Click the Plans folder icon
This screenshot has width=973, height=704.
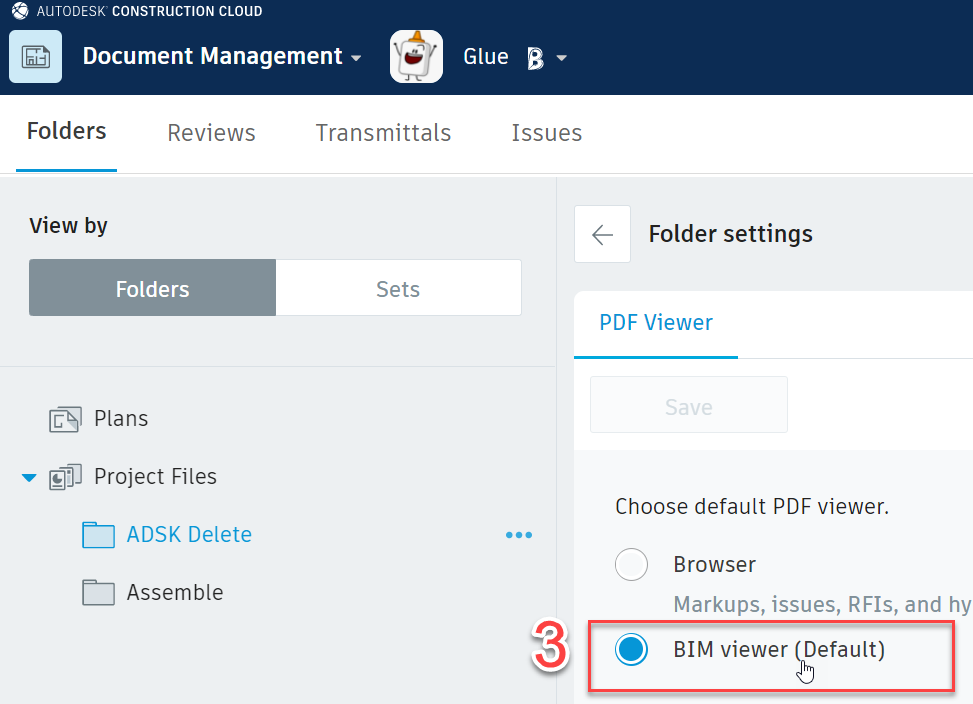(x=64, y=419)
